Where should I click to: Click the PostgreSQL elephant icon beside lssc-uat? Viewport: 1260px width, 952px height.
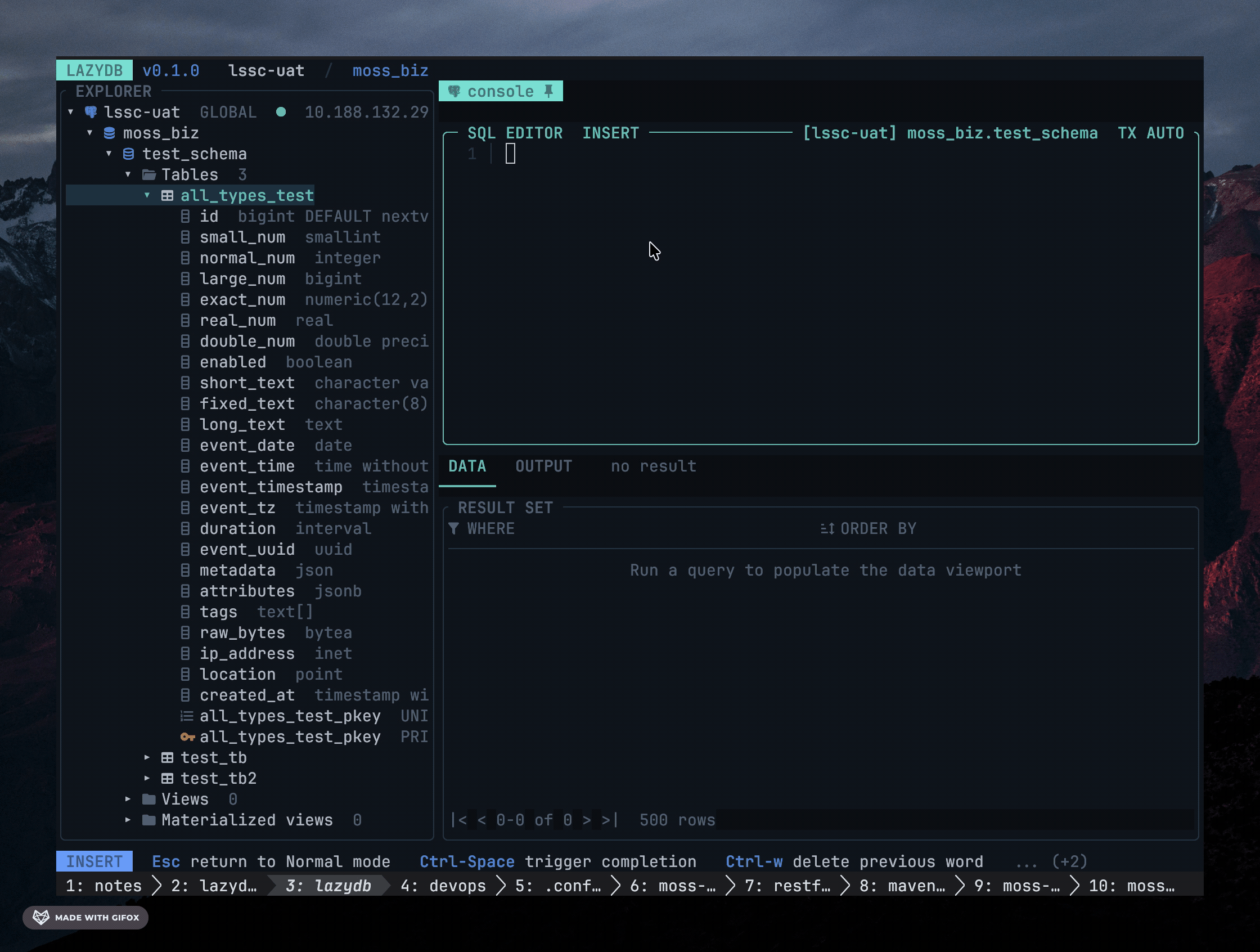pyautogui.click(x=91, y=111)
